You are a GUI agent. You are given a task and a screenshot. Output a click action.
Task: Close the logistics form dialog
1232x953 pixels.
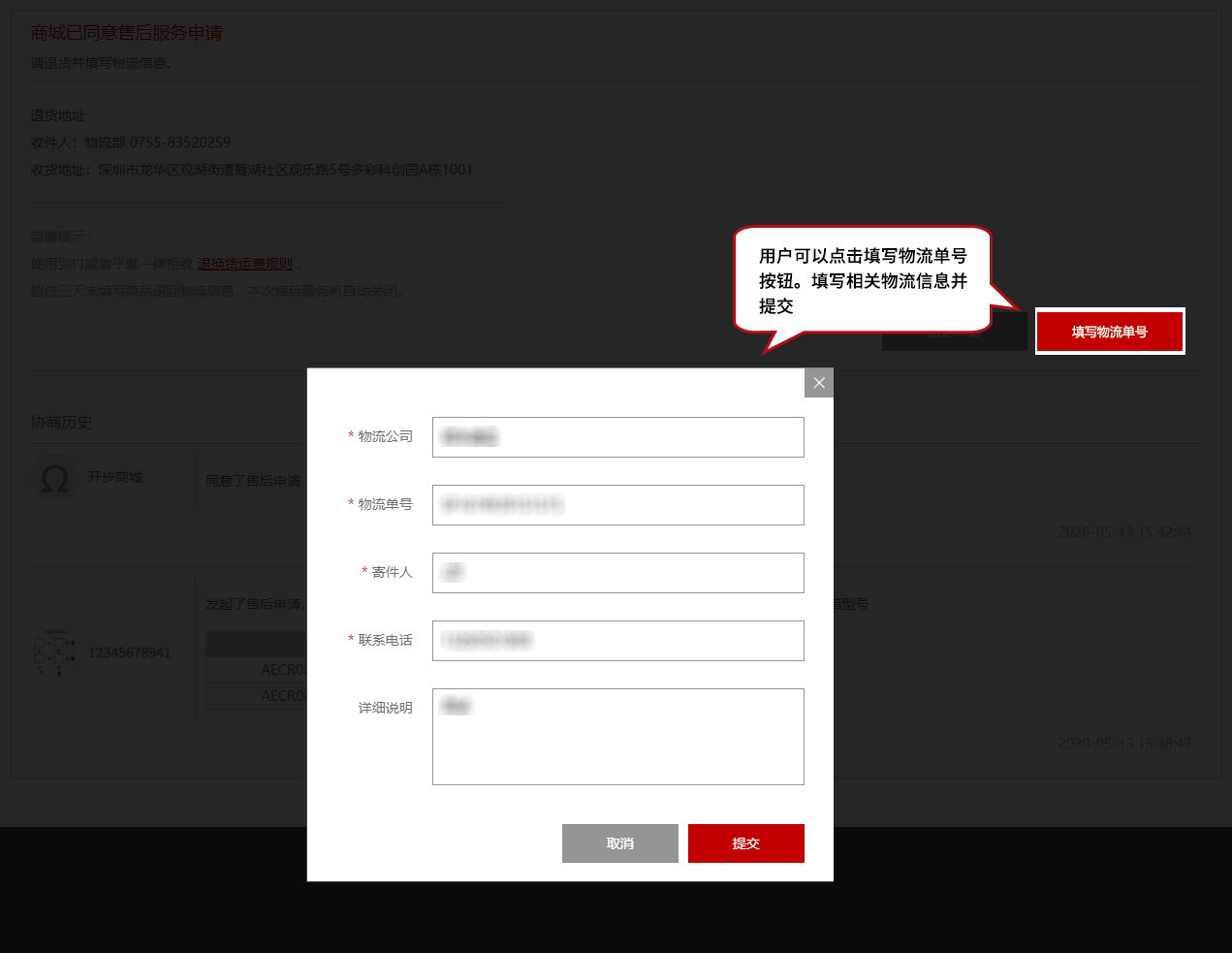pos(819,383)
